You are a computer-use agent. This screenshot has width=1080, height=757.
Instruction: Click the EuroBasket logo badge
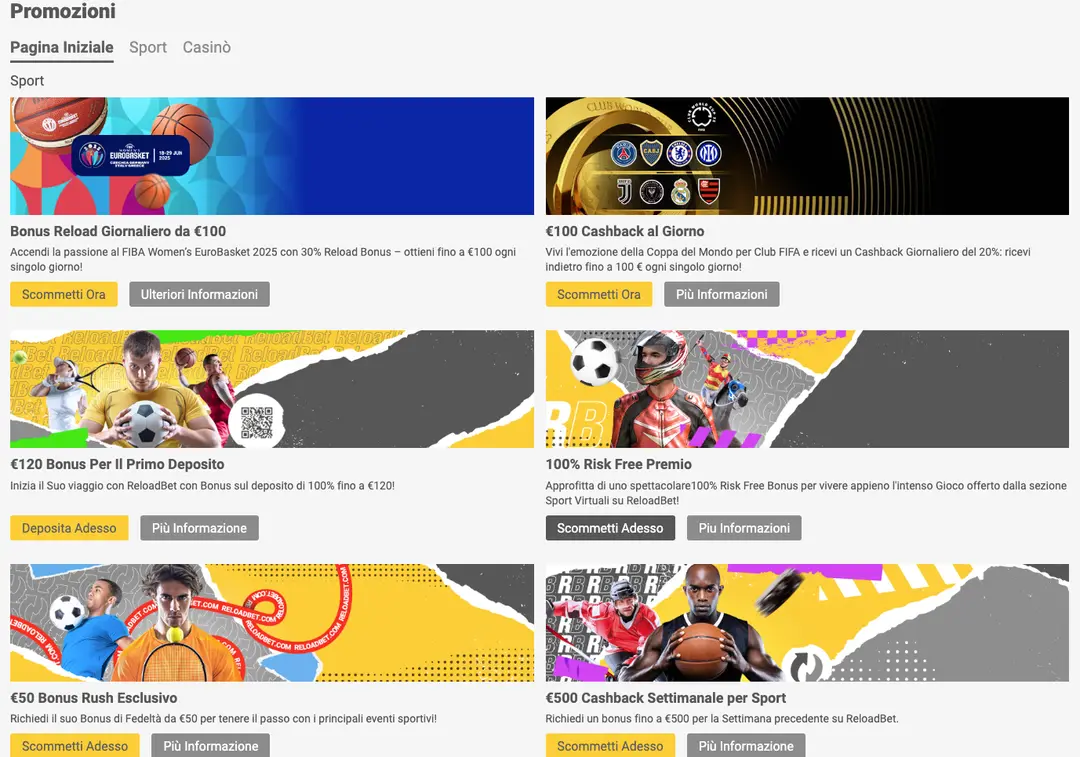(130, 155)
